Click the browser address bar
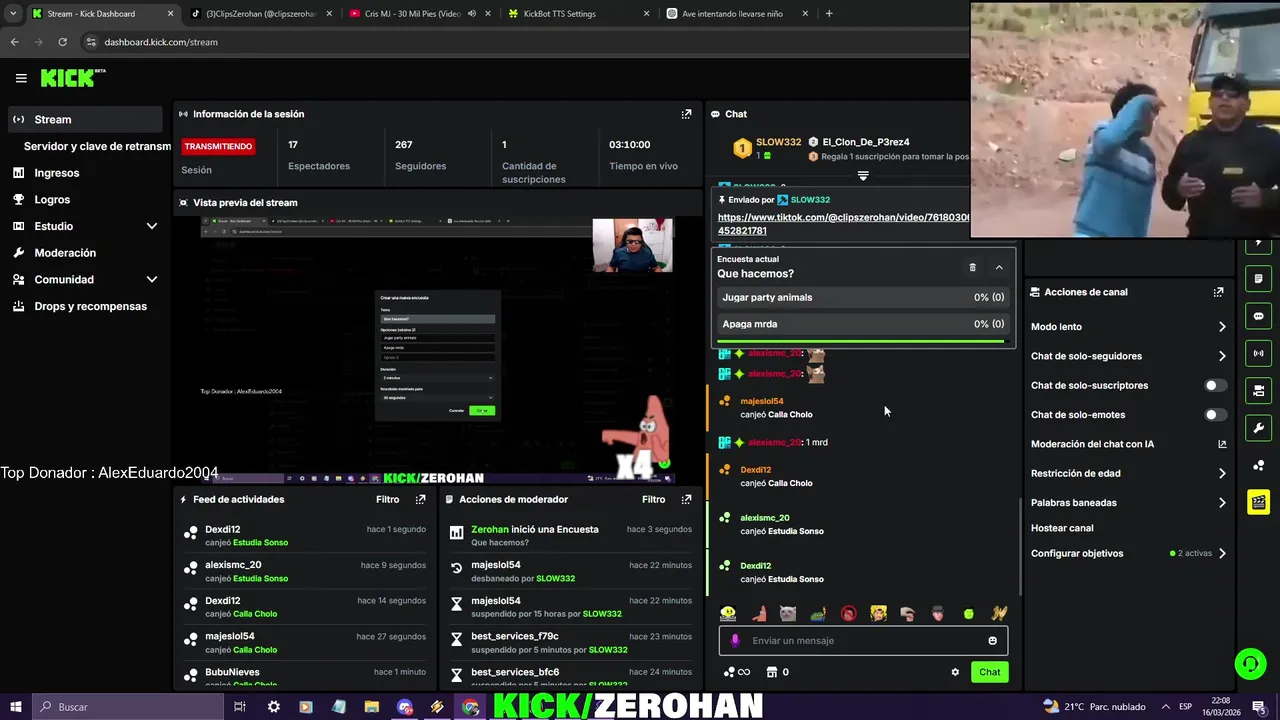 click(x=520, y=42)
